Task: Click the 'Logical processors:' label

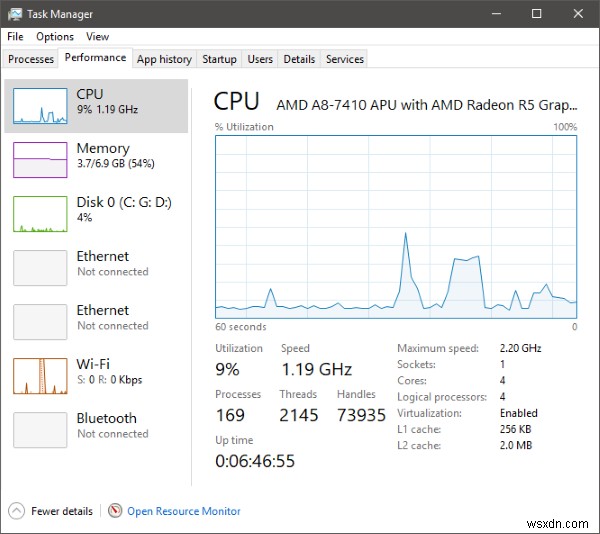Action: tap(442, 397)
